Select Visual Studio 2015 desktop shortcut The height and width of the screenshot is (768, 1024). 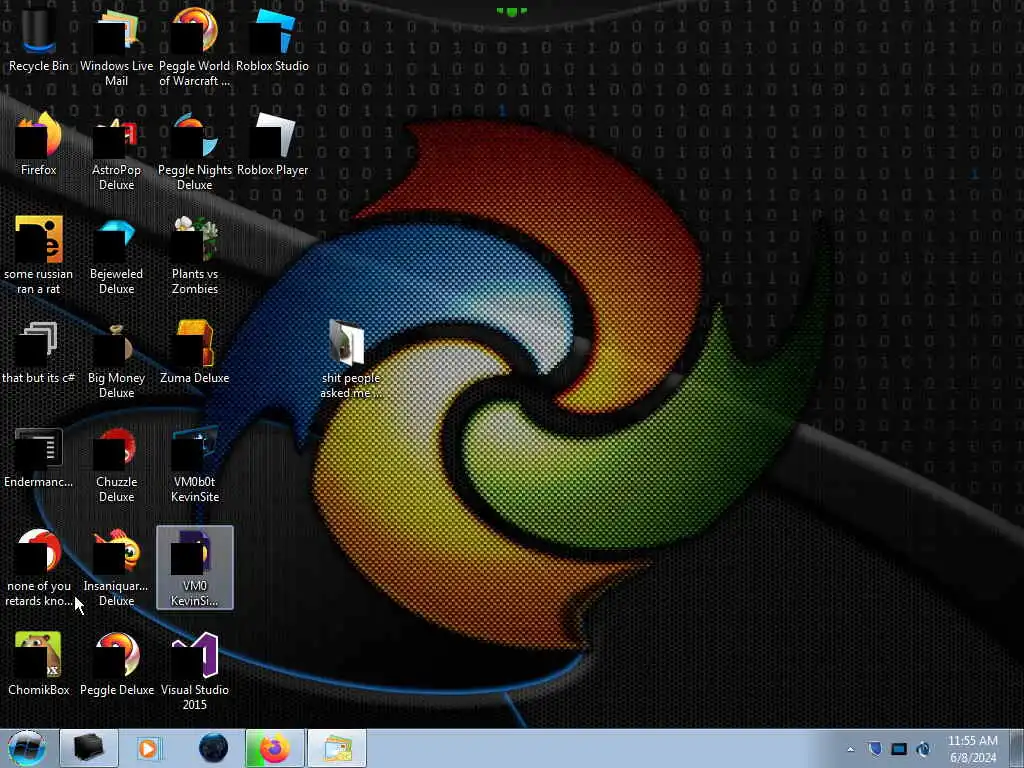[195, 671]
